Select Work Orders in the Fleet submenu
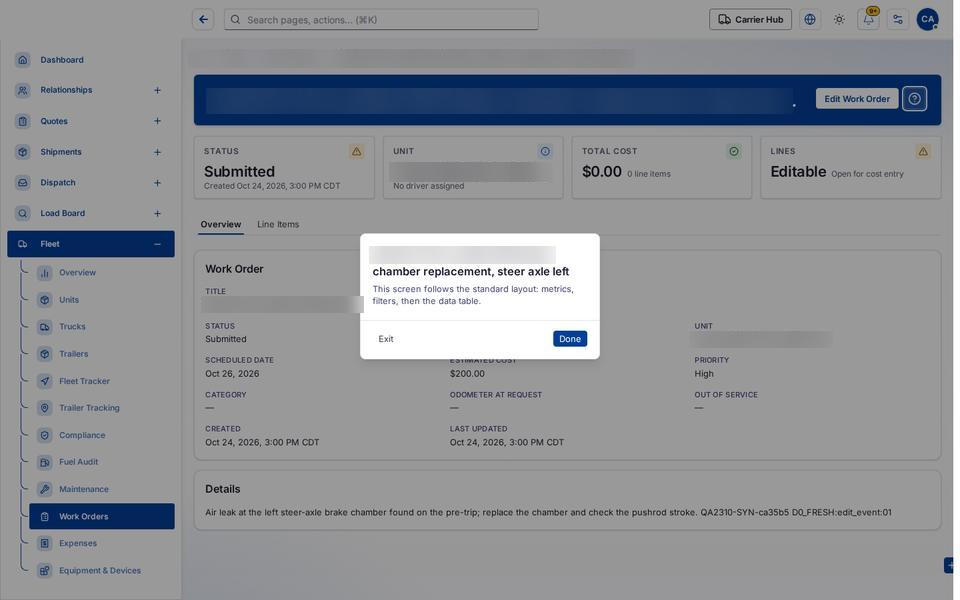Viewport: 960px width, 600px height. (x=102, y=516)
